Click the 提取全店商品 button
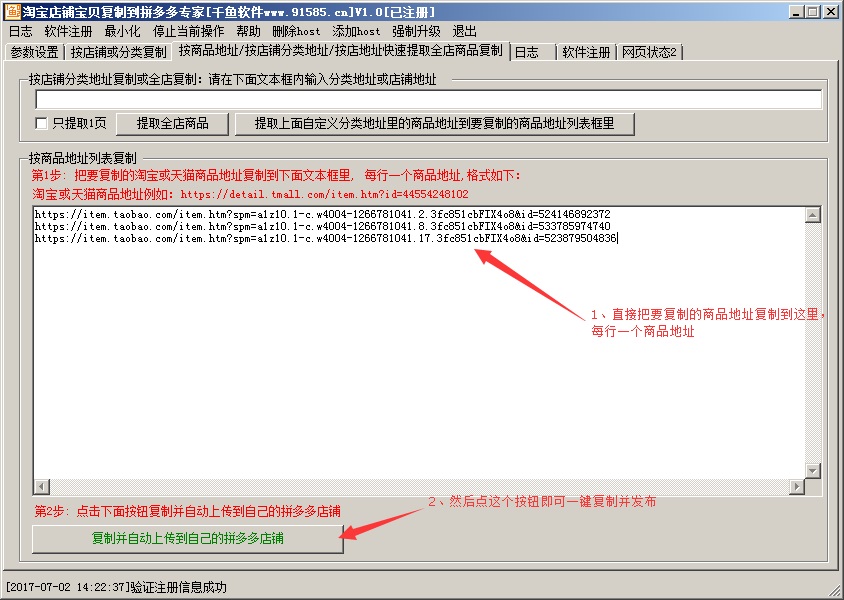844x600 pixels. [x=172, y=124]
